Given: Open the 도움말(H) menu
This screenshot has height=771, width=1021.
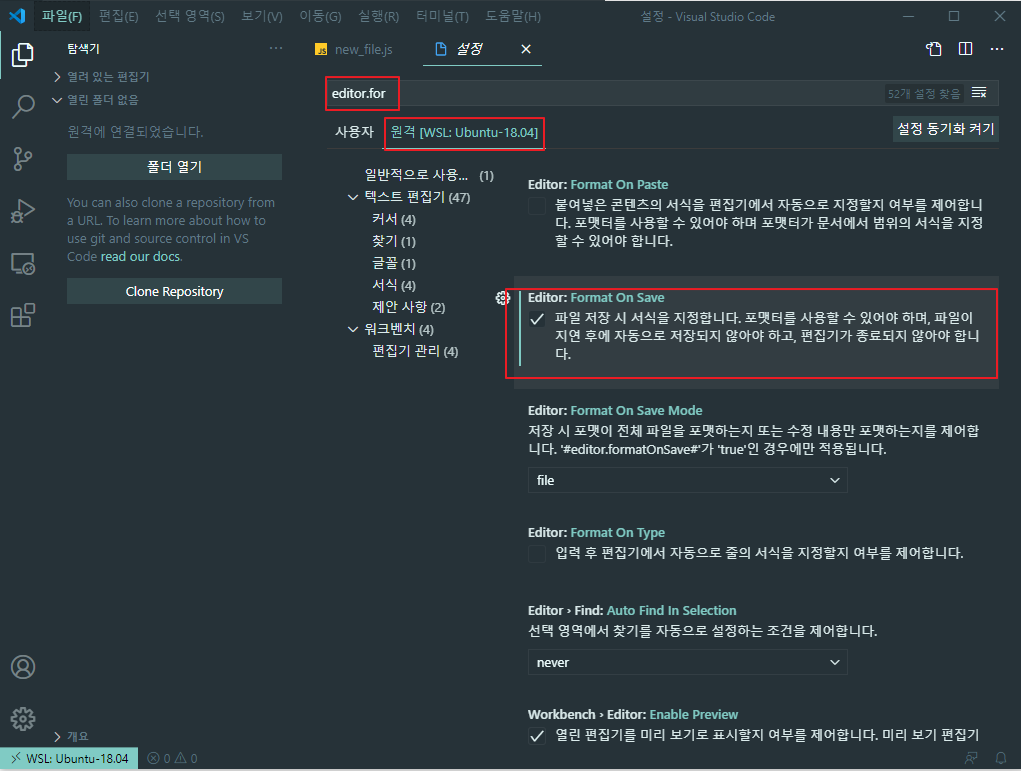Looking at the screenshot, I should click(513, 16).
